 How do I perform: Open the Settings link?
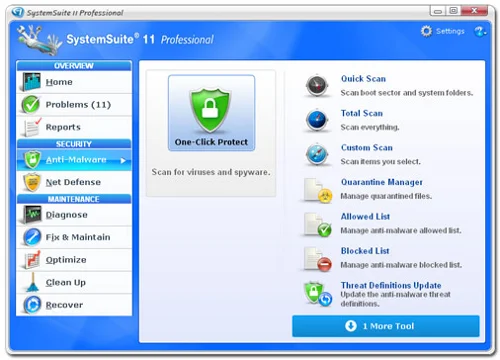tap(450, 31)
